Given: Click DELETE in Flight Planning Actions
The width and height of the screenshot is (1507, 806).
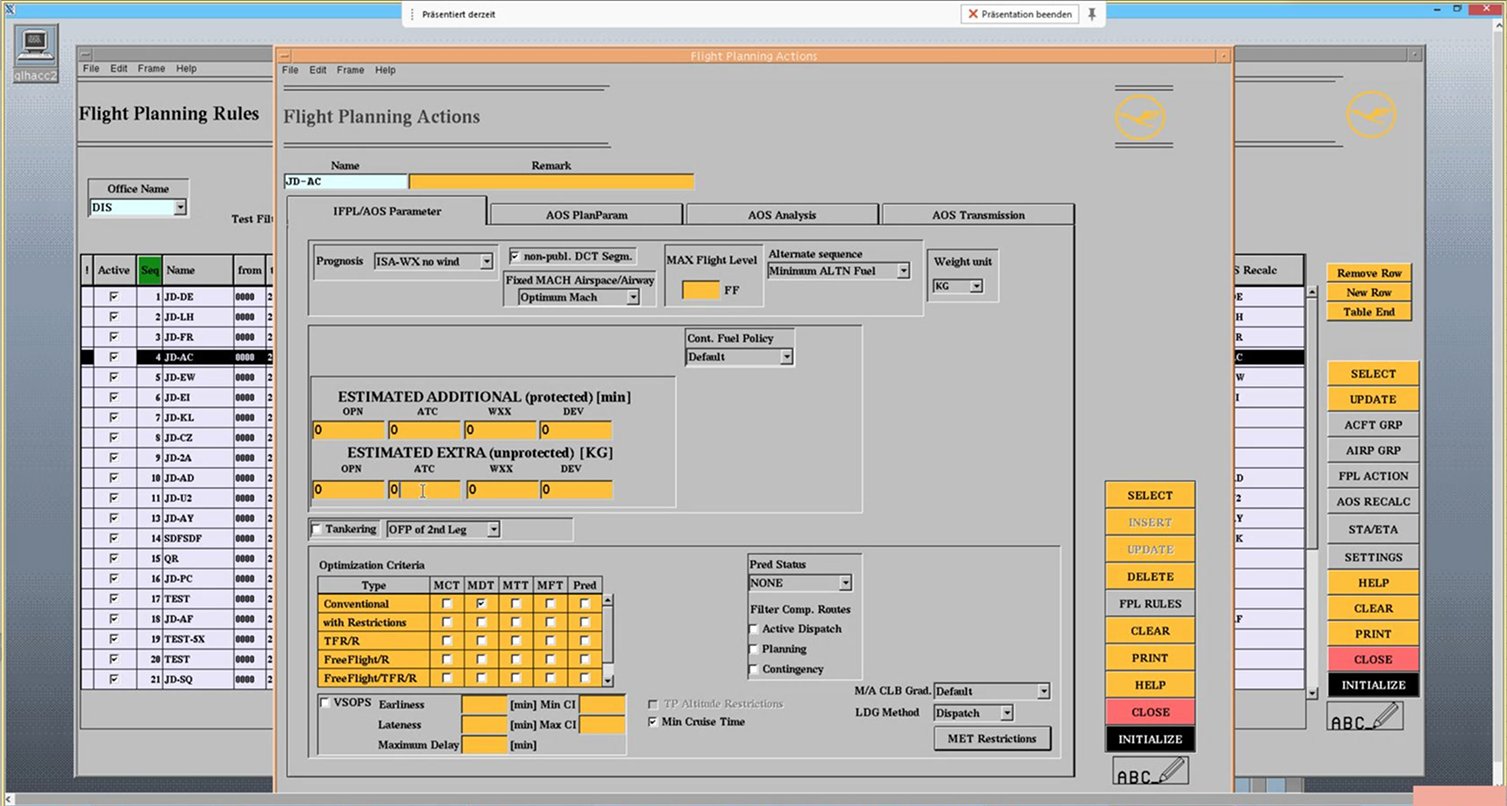Looking at the screenshot, I should click(x=1150, y=577).
